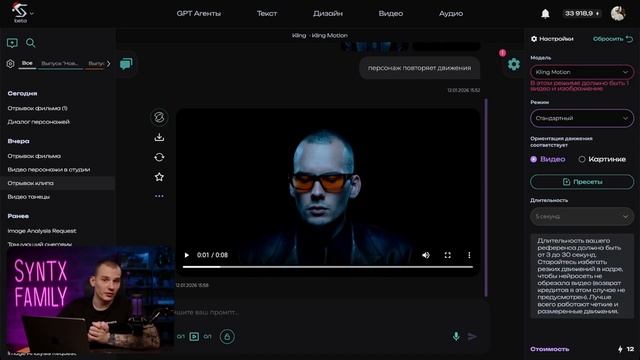640x360 pixels.
Task: Expand the workspace arrow next to logo
Action: point(32,13)
